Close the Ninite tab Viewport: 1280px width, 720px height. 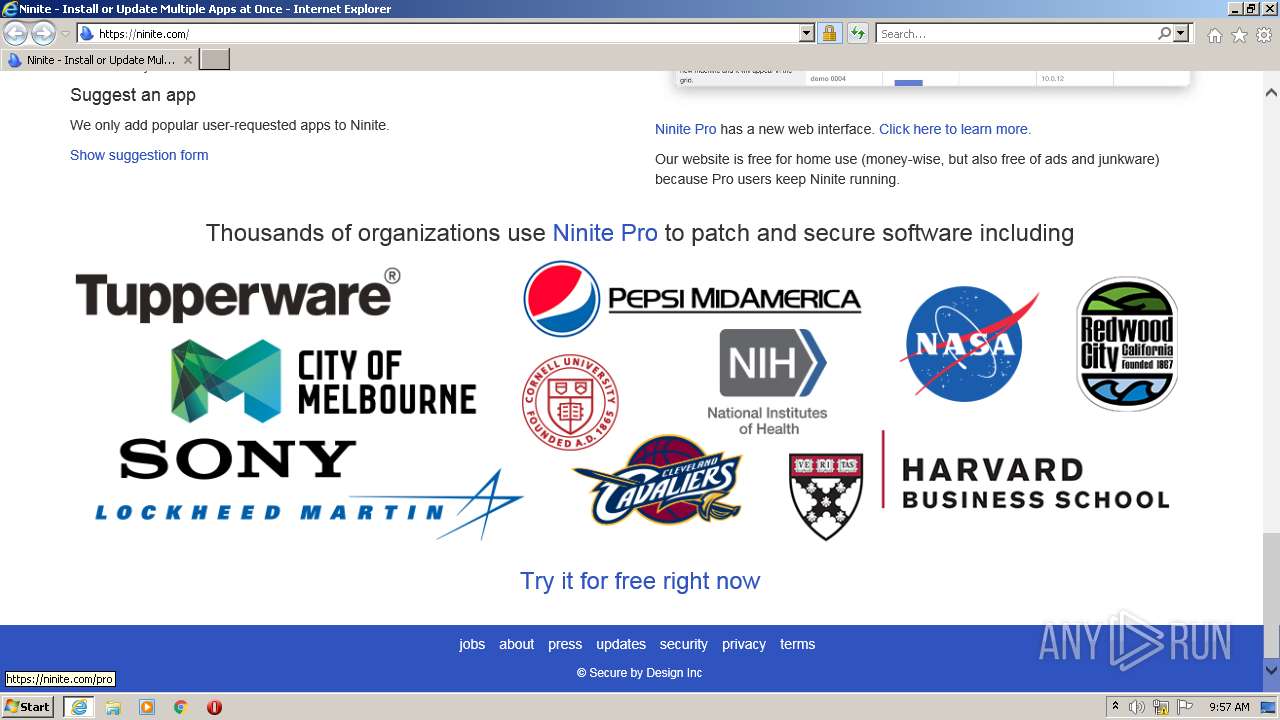click(188, 60)
